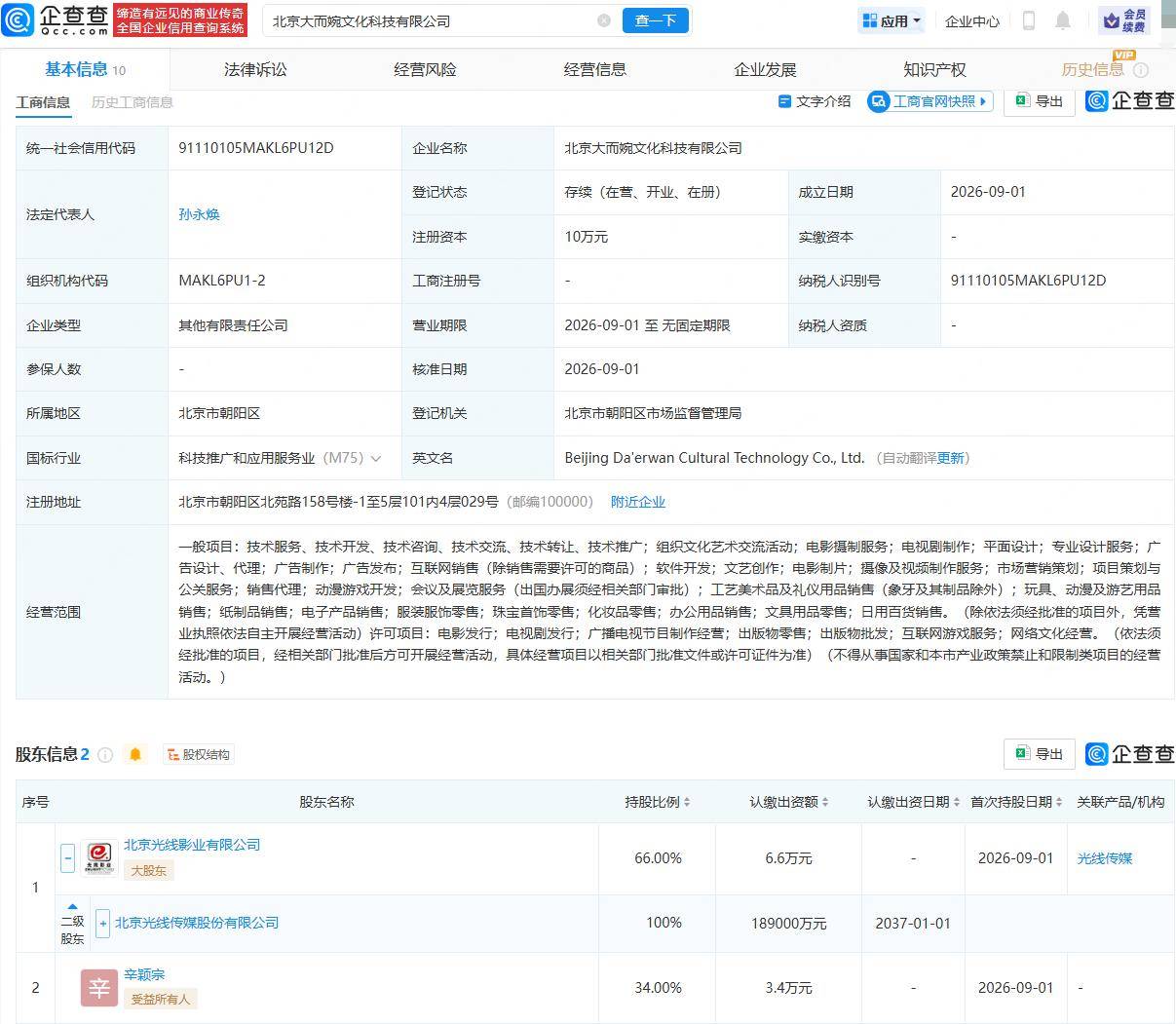Screen dimensions: 1176x1024
Task: Open 北京光线影业有限公司 link
Action: (192, 845)
